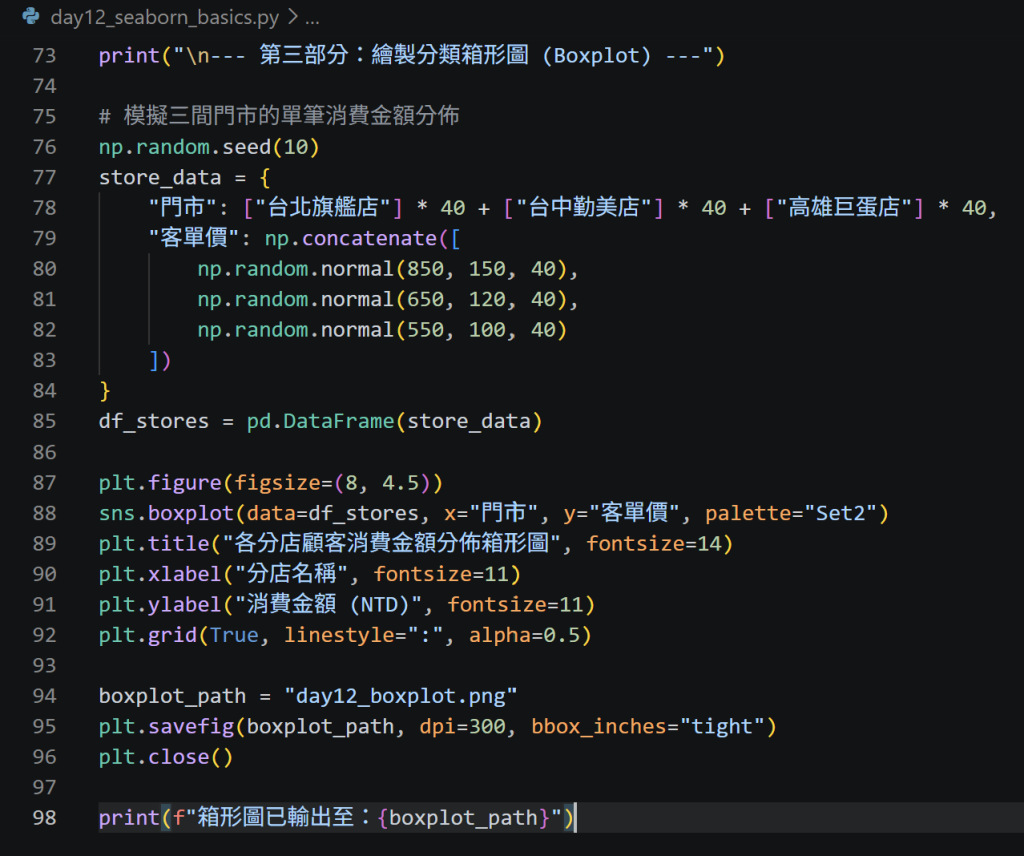
Task: Click dpi=300 argument on line 95
Action: pos(462,726)
